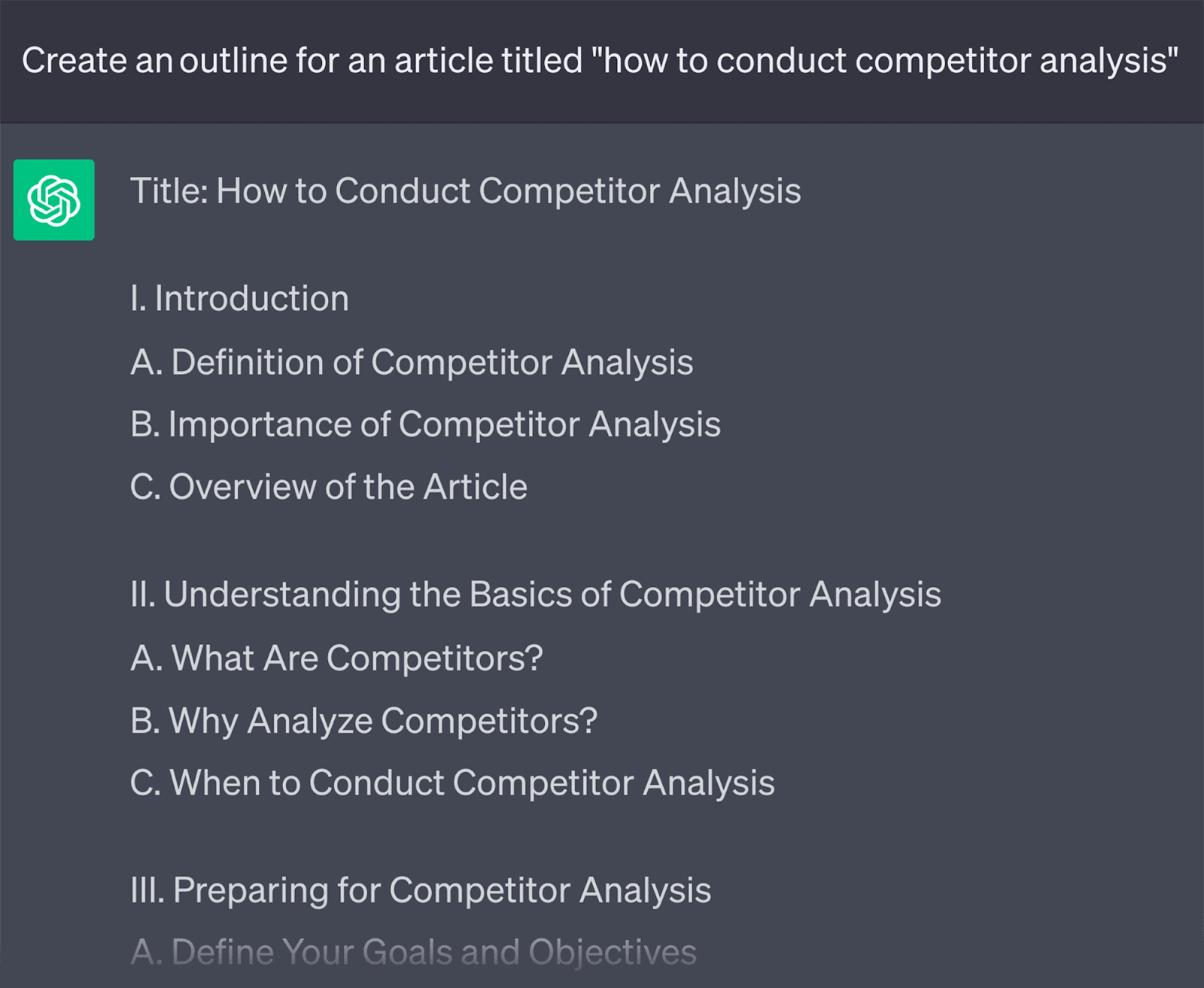This screenshot has width=1204, height=988.
Task: Click "C. When to Conduct Competitor Analysis" line
Action: point(451,783)
